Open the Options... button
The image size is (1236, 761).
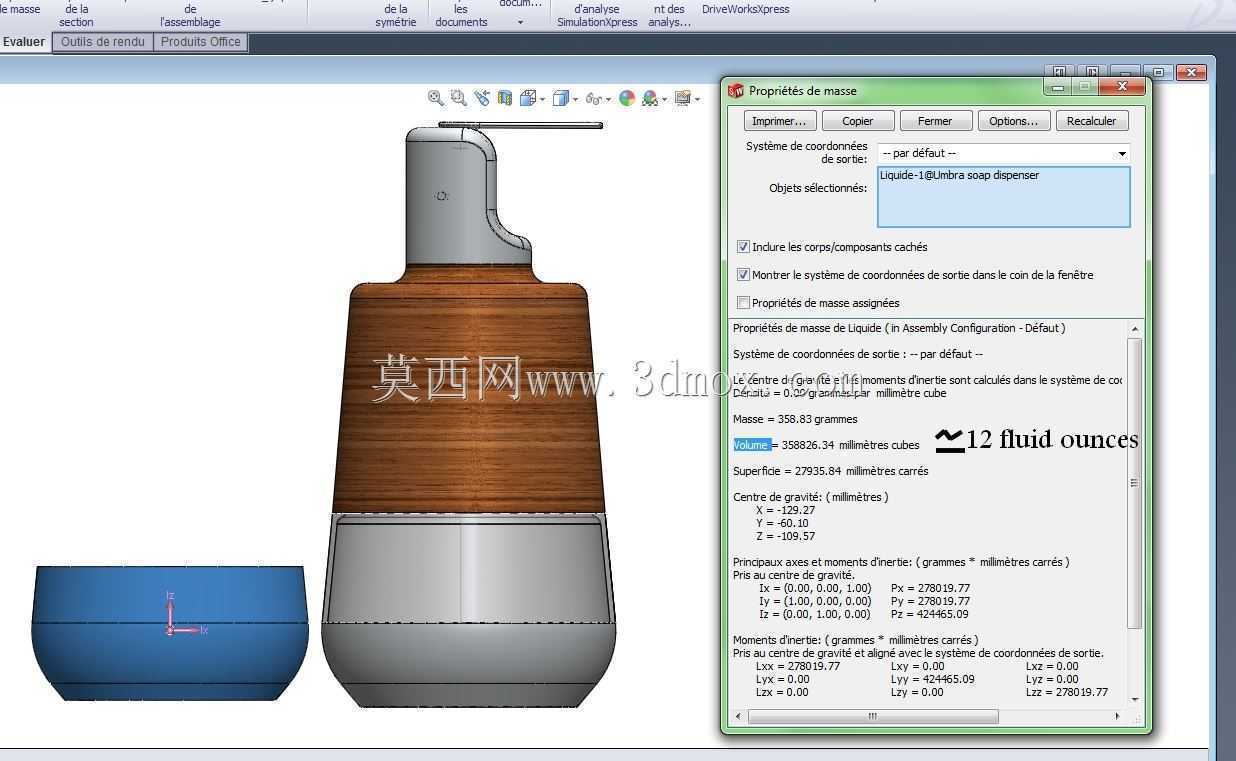(1014, 121)
